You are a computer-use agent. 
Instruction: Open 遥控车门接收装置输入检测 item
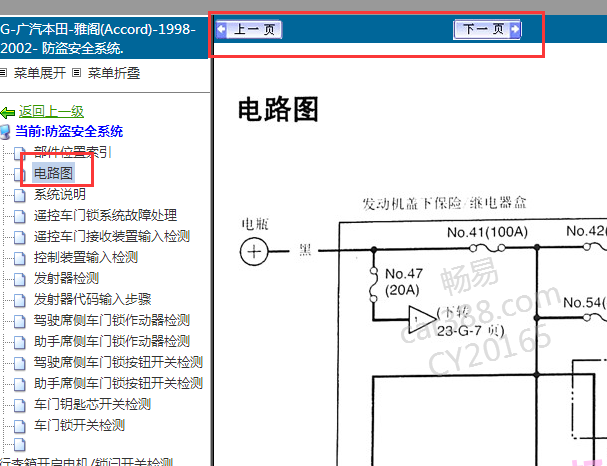[111, 236]
